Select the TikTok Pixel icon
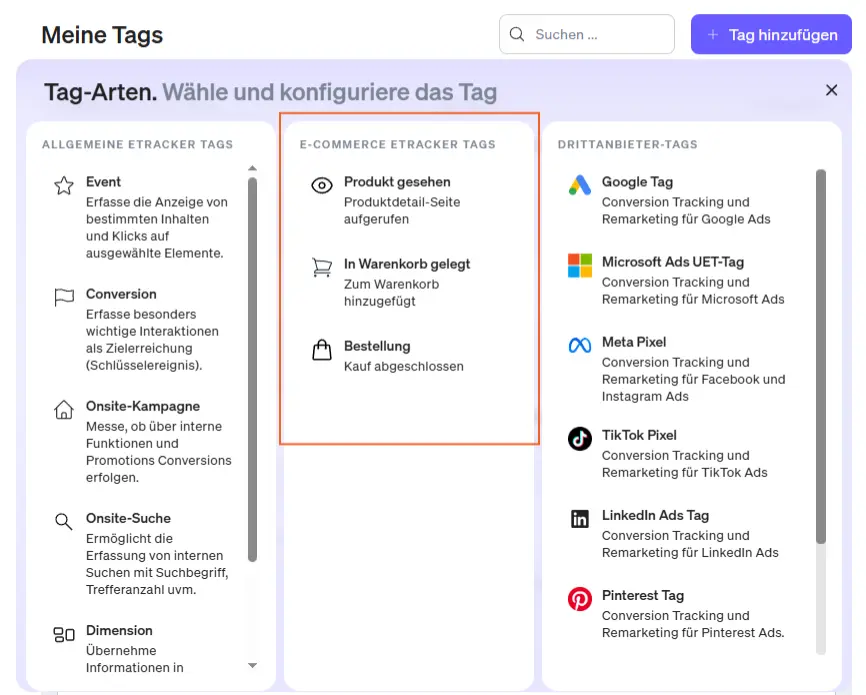Image resolution: width=866 pixels, height=695 pixels. pyautogui.click(x=579, y=438)
